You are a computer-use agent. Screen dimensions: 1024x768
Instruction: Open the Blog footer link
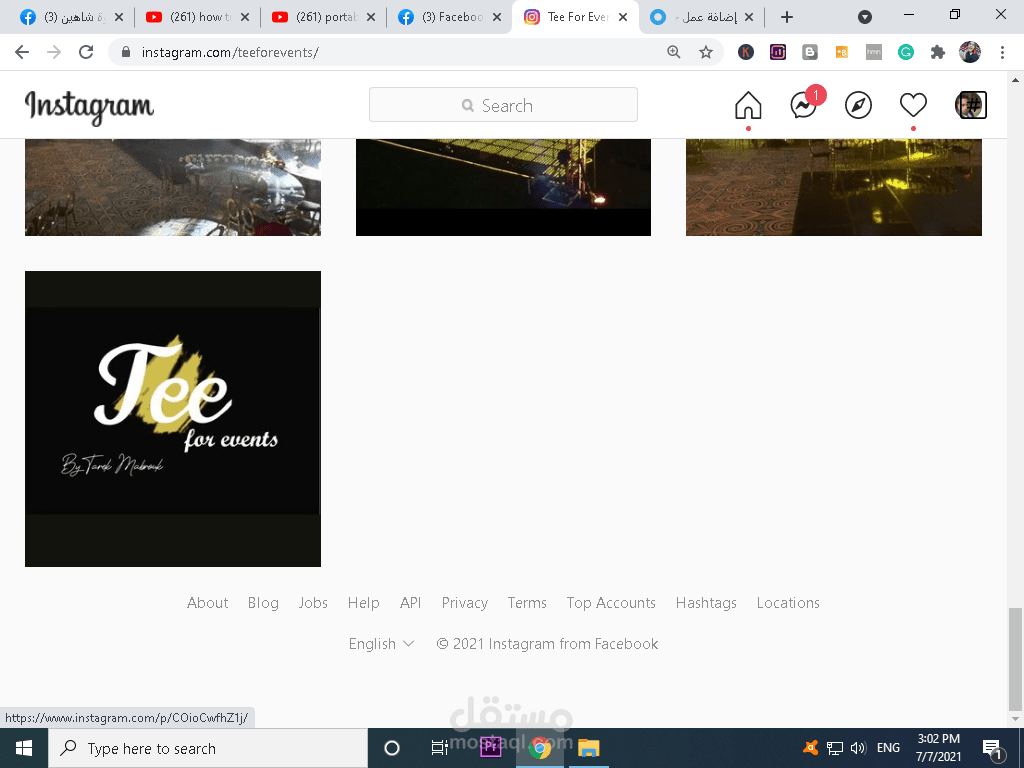(263, 603)
